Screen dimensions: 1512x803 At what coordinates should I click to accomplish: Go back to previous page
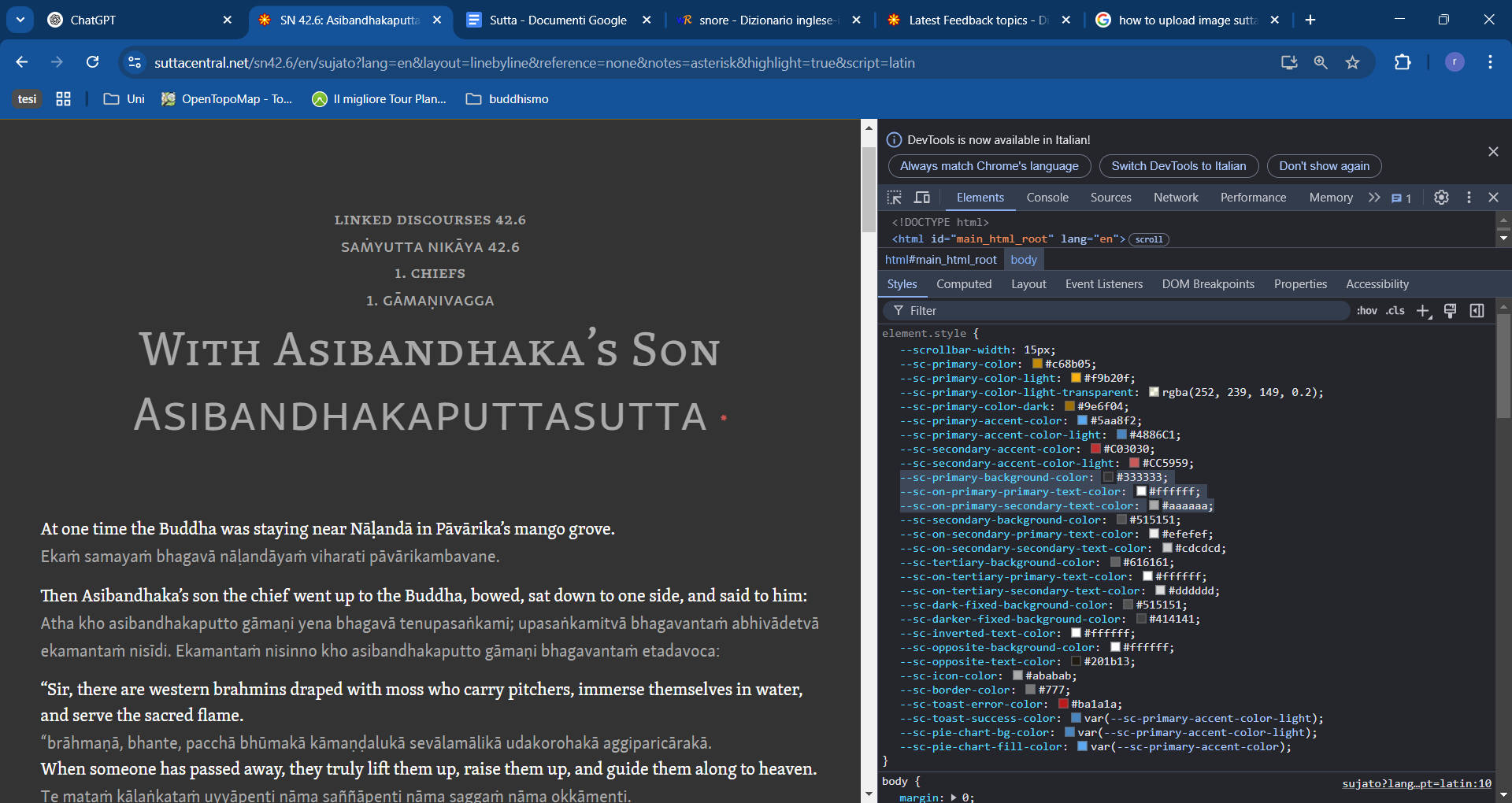(22, 62)
